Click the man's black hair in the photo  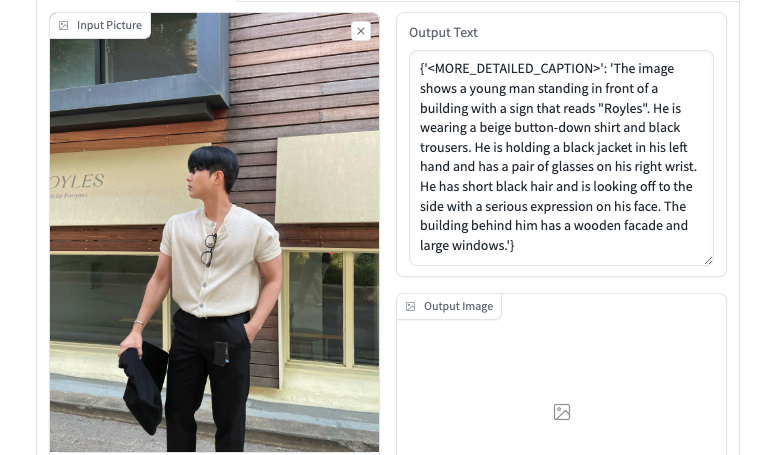[216, 164]
